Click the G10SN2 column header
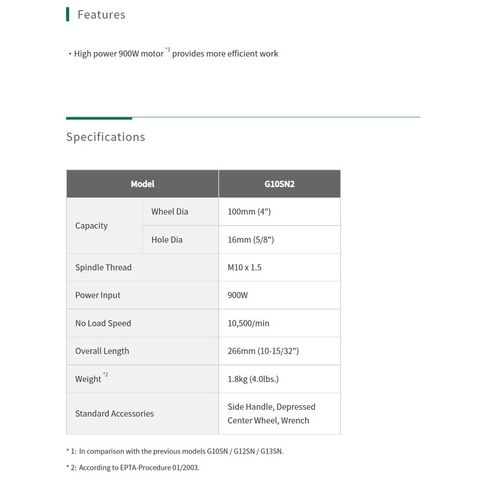Screen dimensions: 480x480 pyautogui.click(x=279, y=184)
